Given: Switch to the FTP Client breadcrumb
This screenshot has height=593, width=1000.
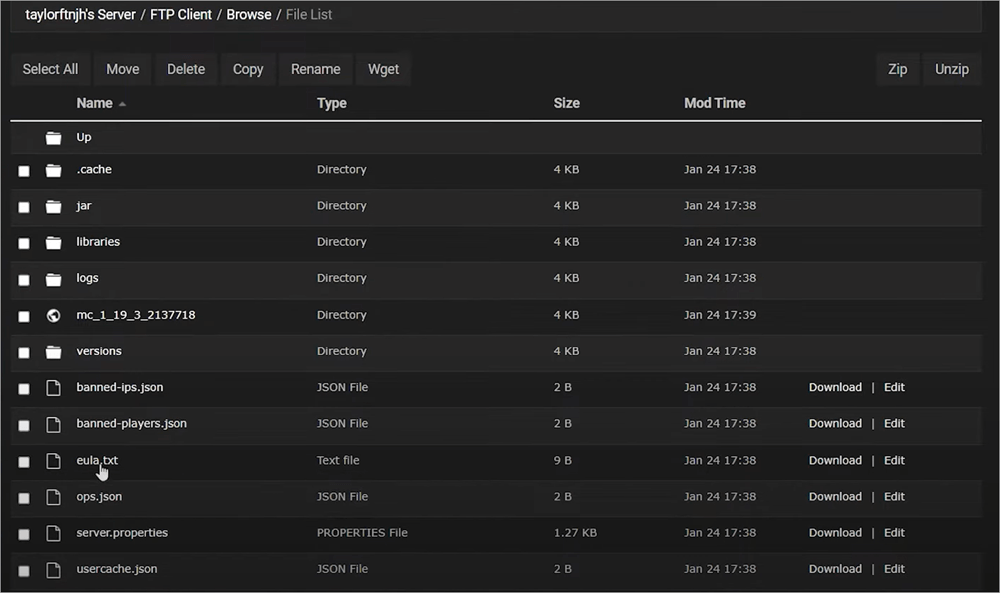Looking at the screenshot, I should click(x=181, y=14).
